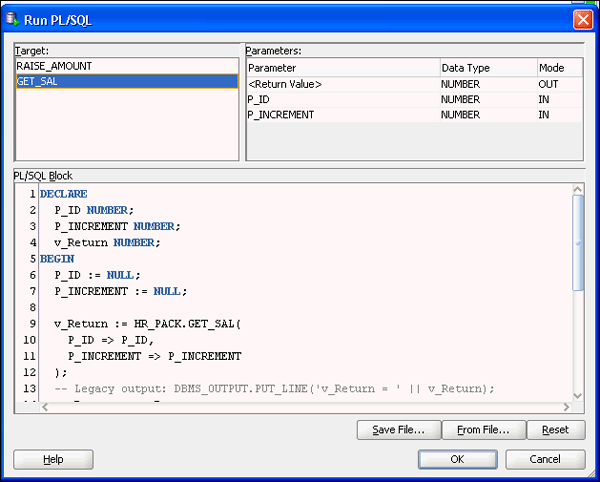The height and width of the screenshot is (482, 600).
Task: Click the scroll right arrow of code editor
Action: 567,407
